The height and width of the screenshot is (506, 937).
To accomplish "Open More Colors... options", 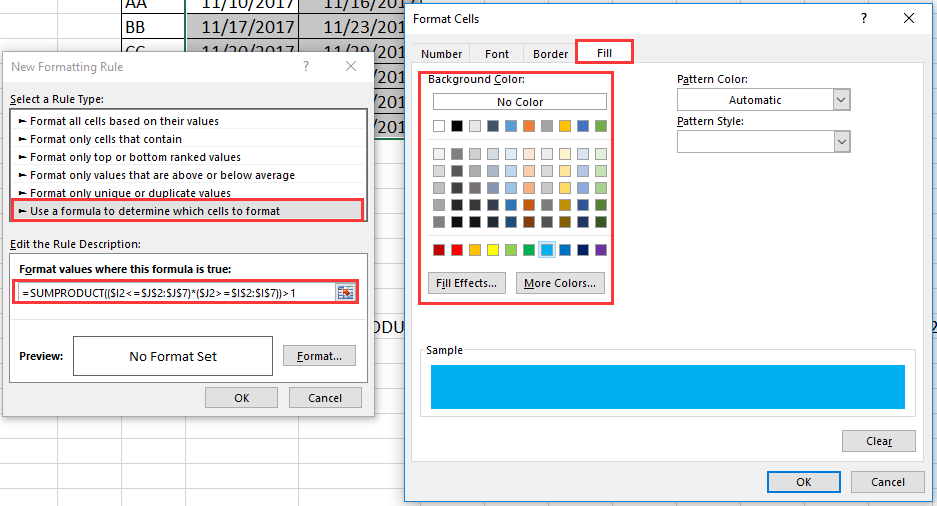I will 560,283.
